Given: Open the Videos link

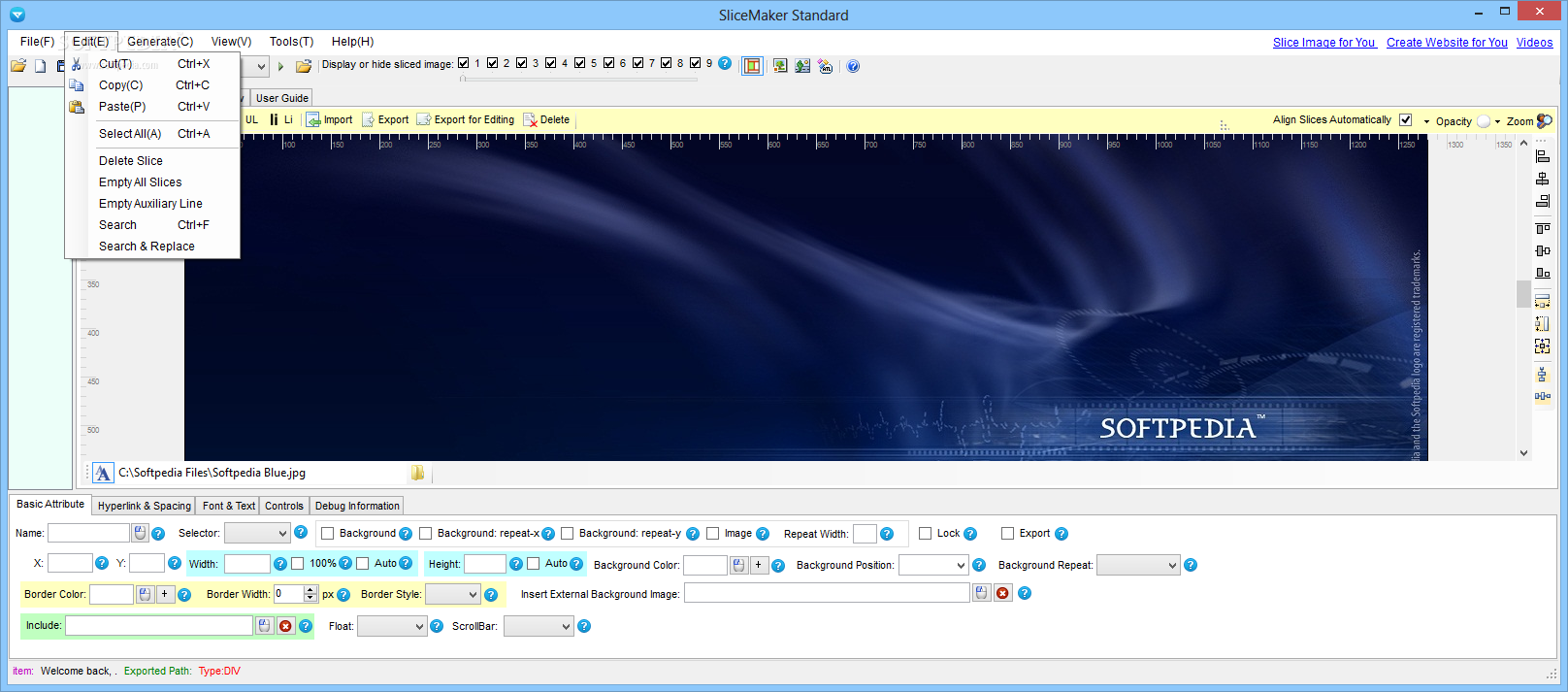Looking at the screenshot, I should (1534, 43).
